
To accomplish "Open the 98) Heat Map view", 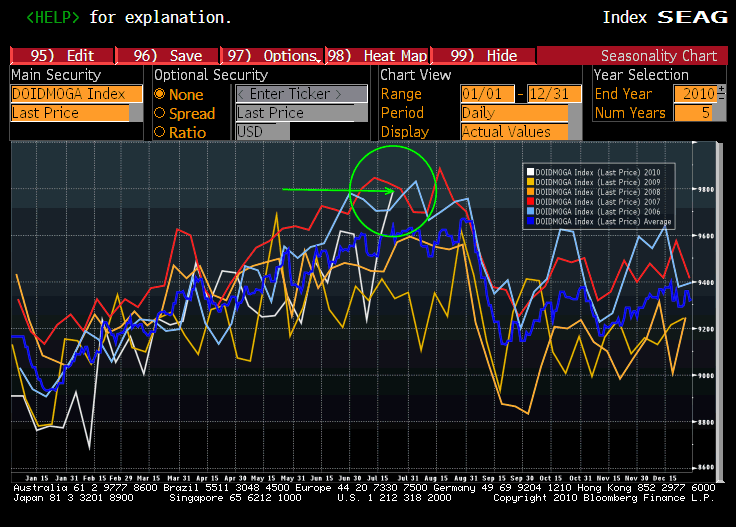I will (374, 56).
